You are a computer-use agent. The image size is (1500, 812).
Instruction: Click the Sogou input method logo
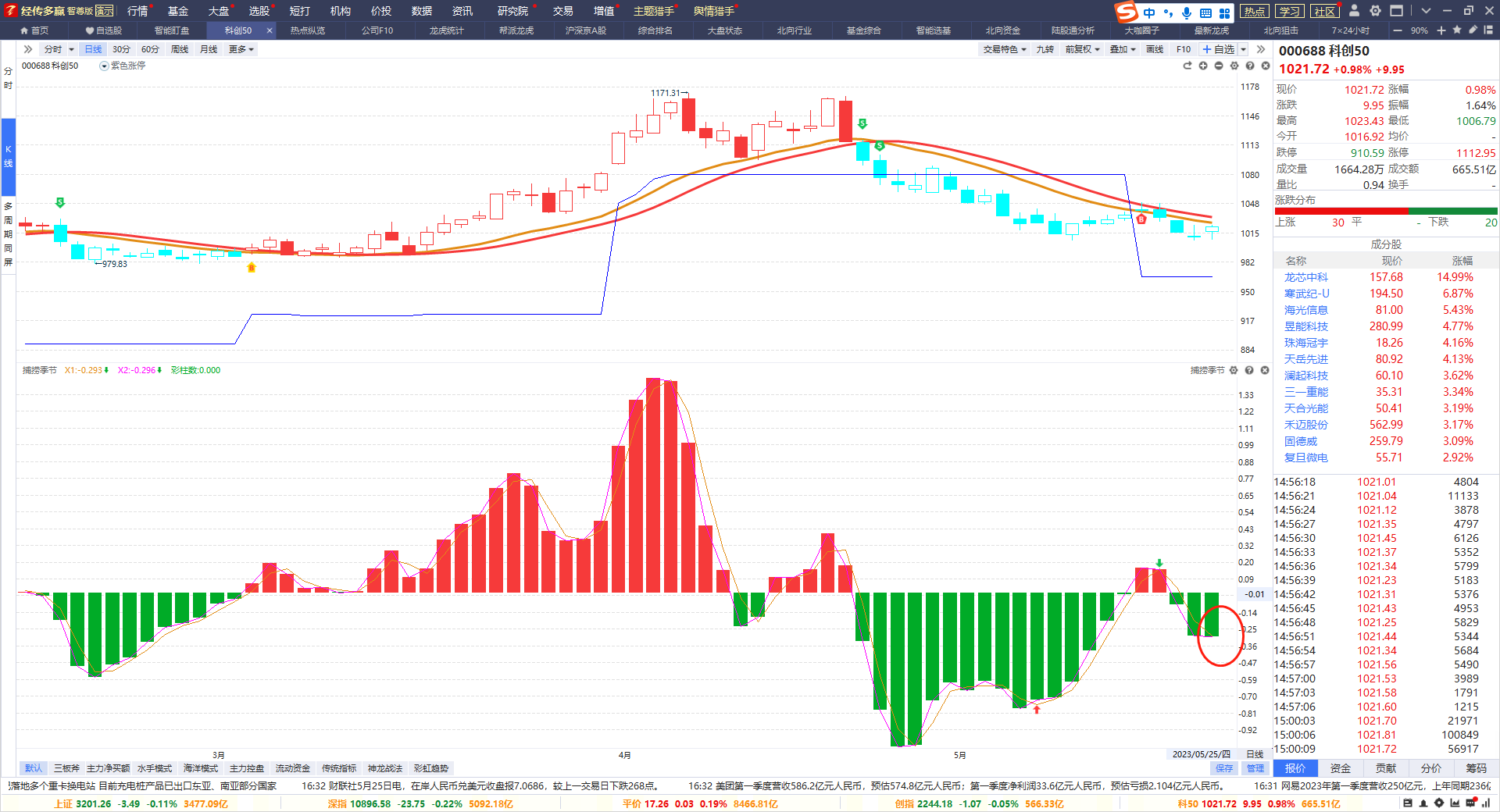[x=1127, y=12]
